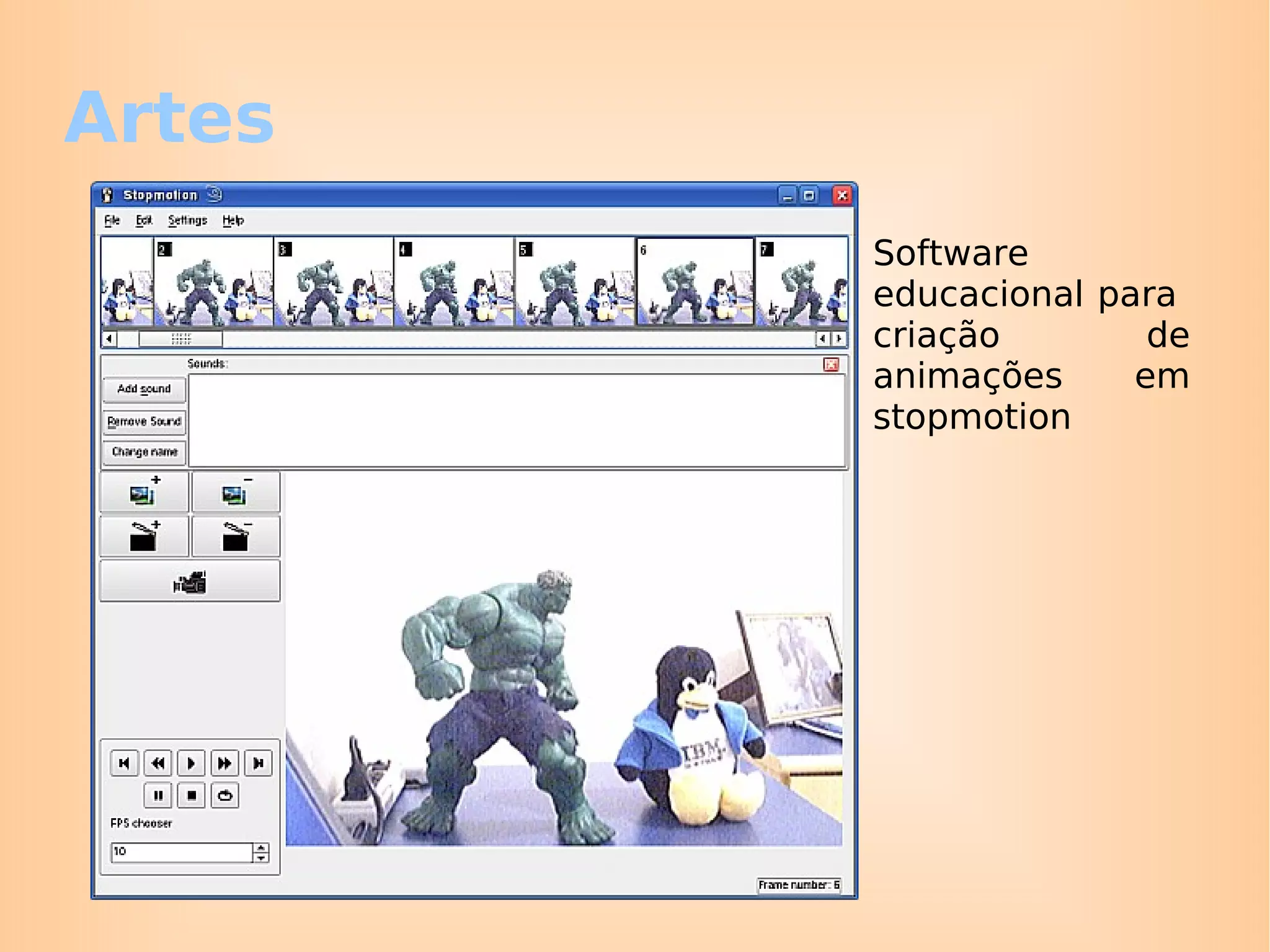The width and height of the screenshot is (1270, 952).
Task: Select frame 5 thumbnail
Action: pos(575,282)
